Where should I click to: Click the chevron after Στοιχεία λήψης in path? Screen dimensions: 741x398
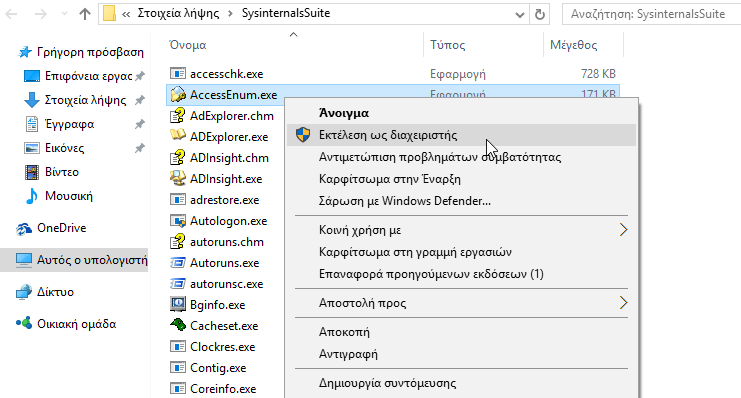pos(231,14)
